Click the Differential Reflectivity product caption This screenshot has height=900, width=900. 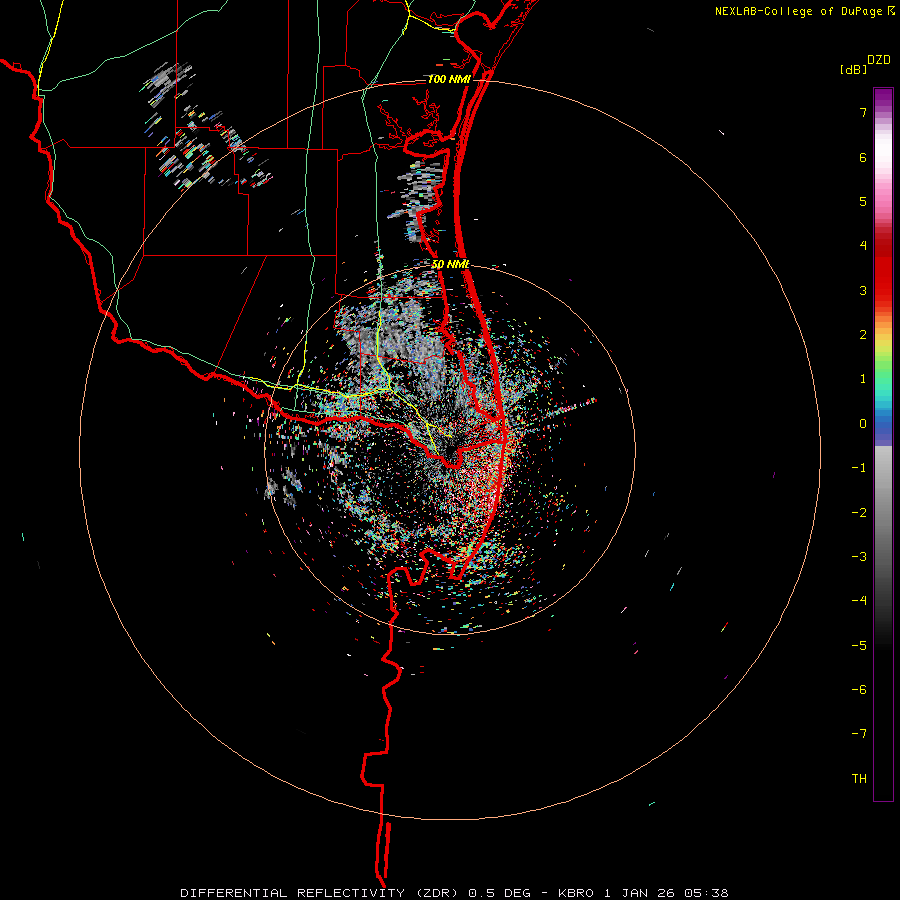click(454, 893)
